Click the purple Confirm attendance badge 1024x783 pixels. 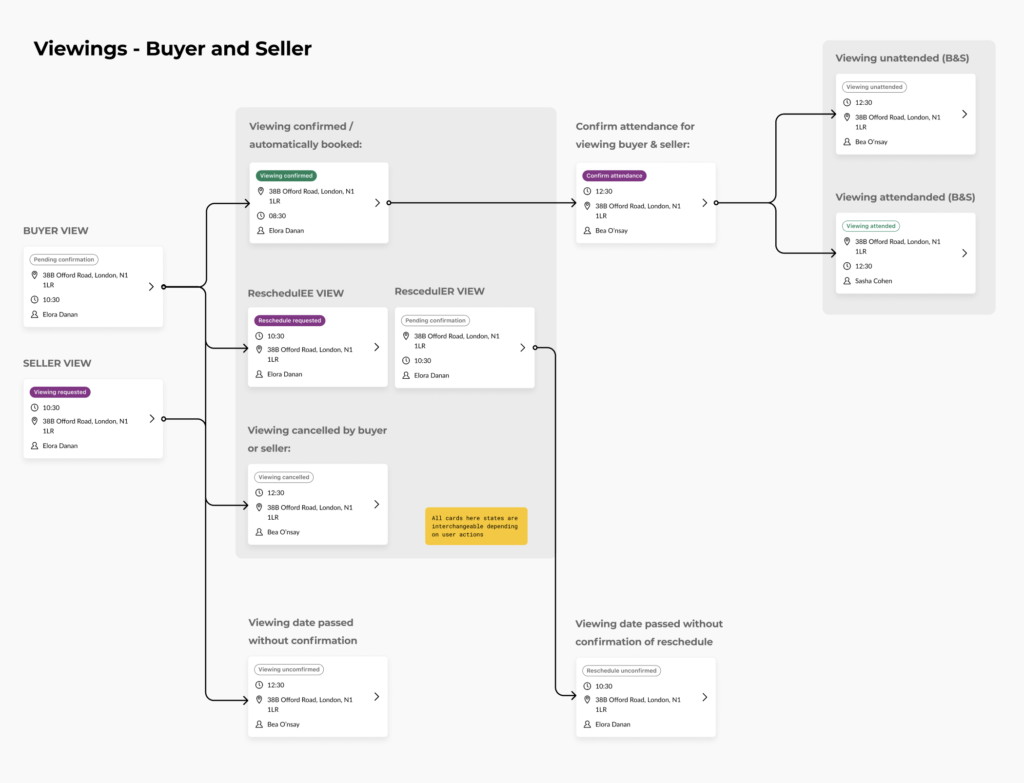pyautogui.click(x=614, y=175)
